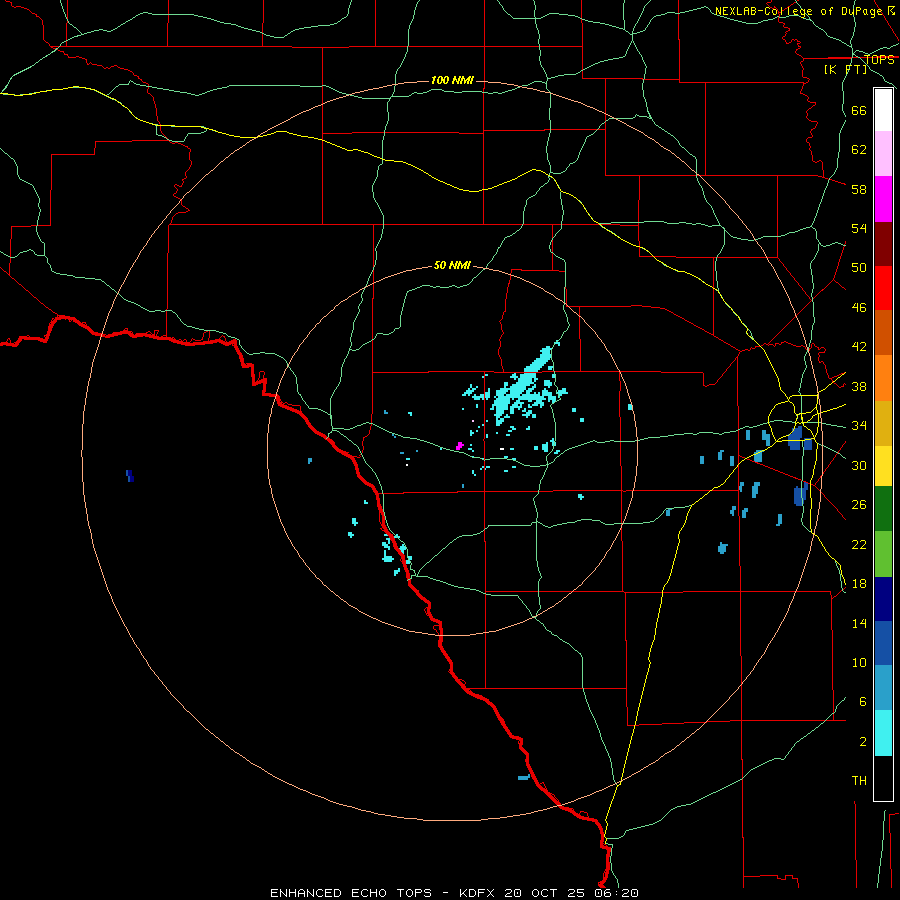Click the "NEXLAB-College of DuPage" header text
This screenshot has height=900, width=900.
click(x=798, y=11)
